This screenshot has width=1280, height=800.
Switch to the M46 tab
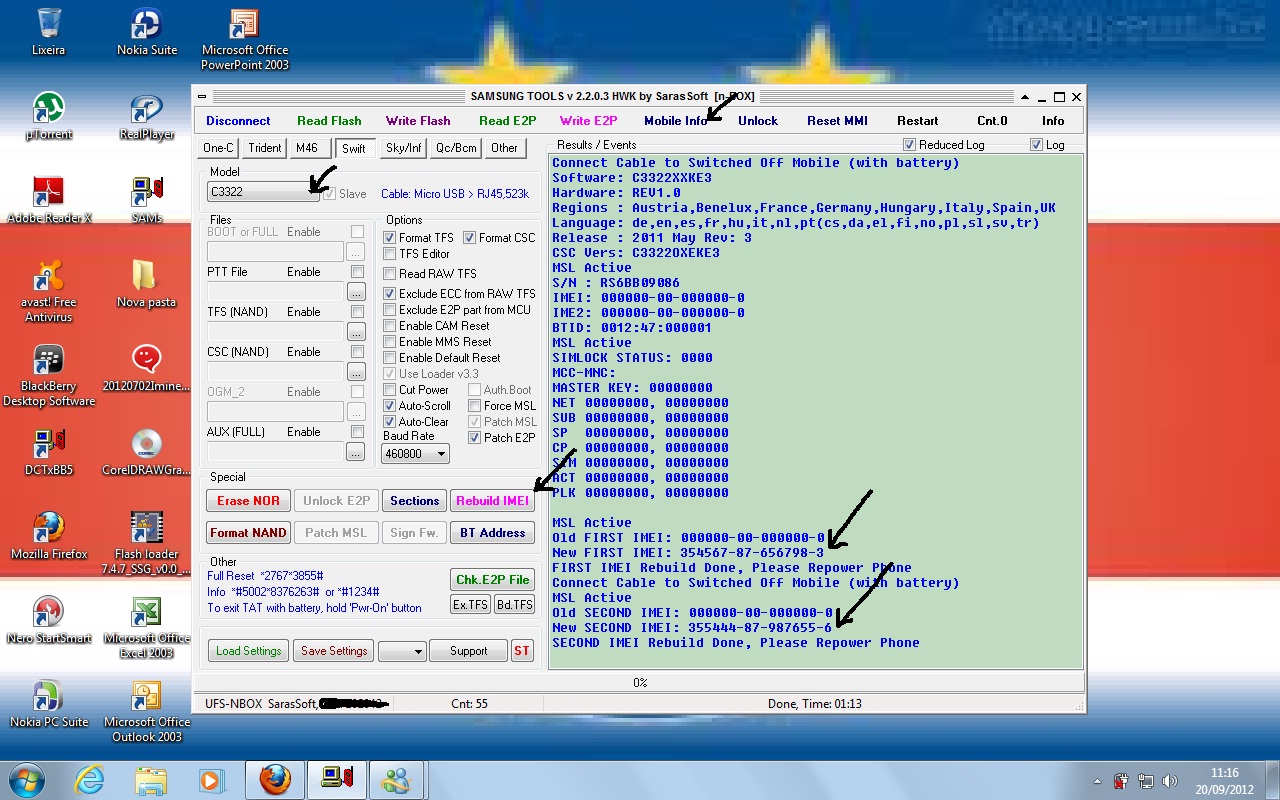[x=307, y=148]
